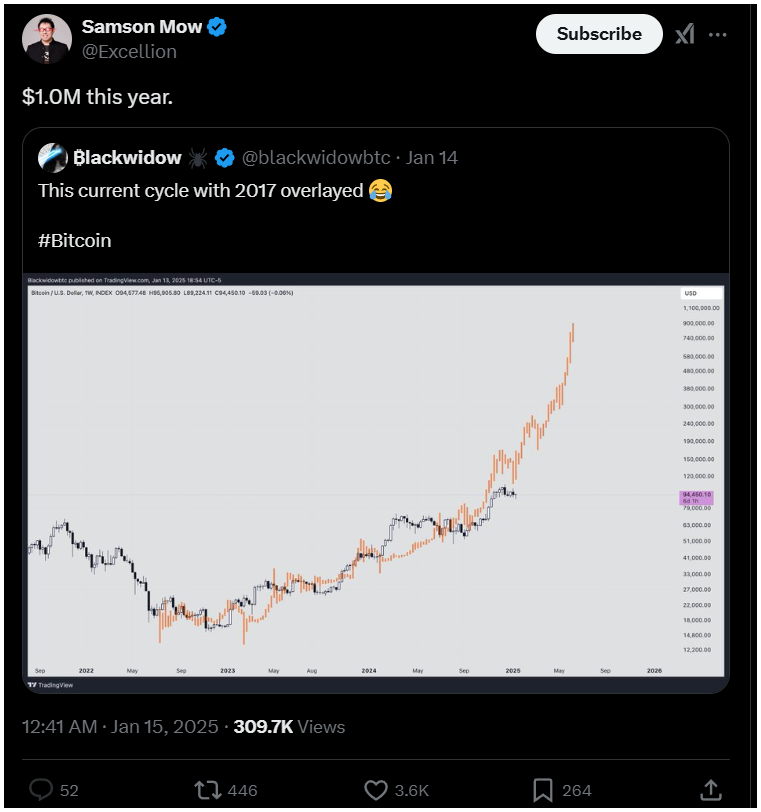
Task: Click the share upload icon
Action: click(711, 790)
